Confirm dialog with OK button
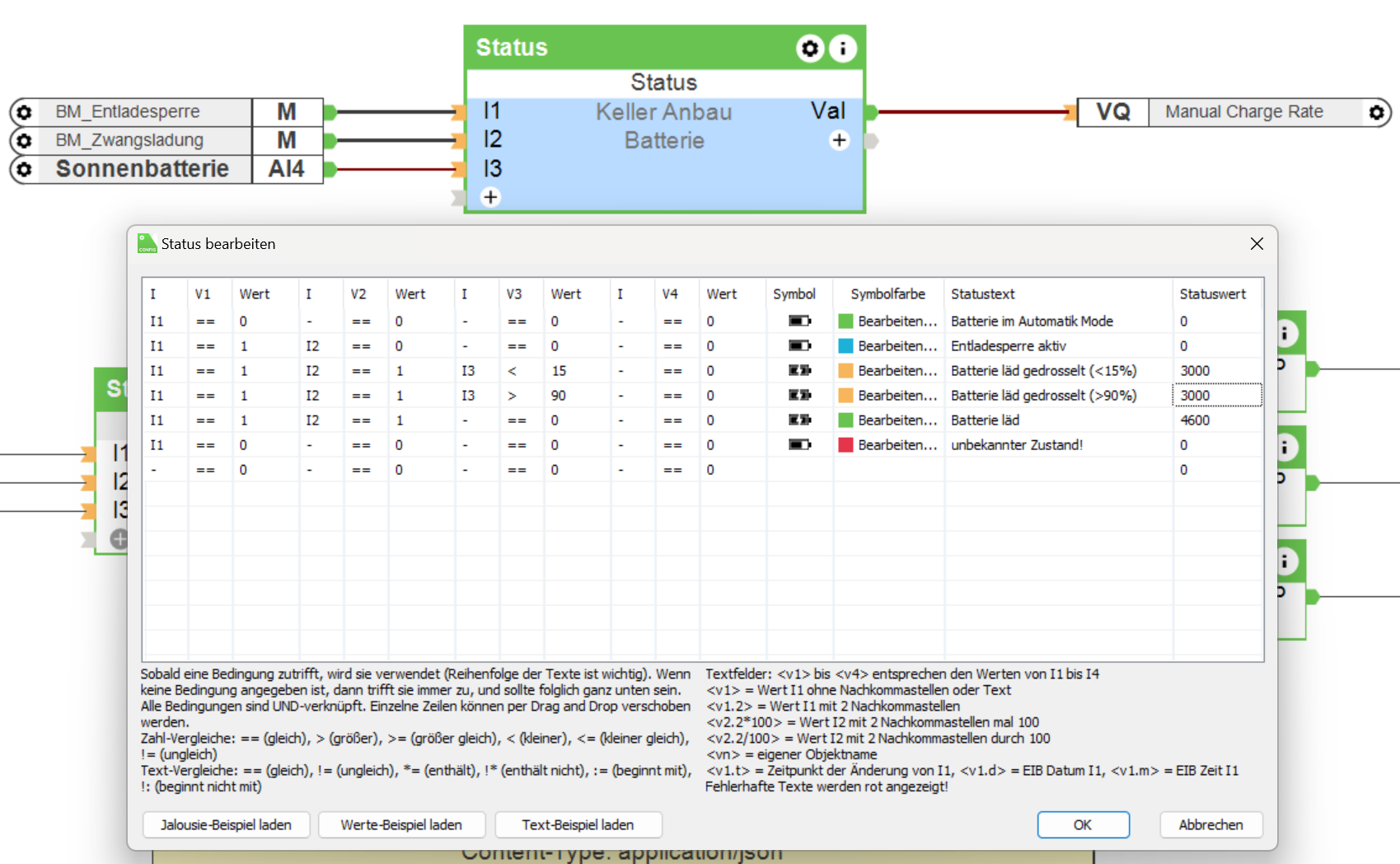 [x=1083, y=824]
